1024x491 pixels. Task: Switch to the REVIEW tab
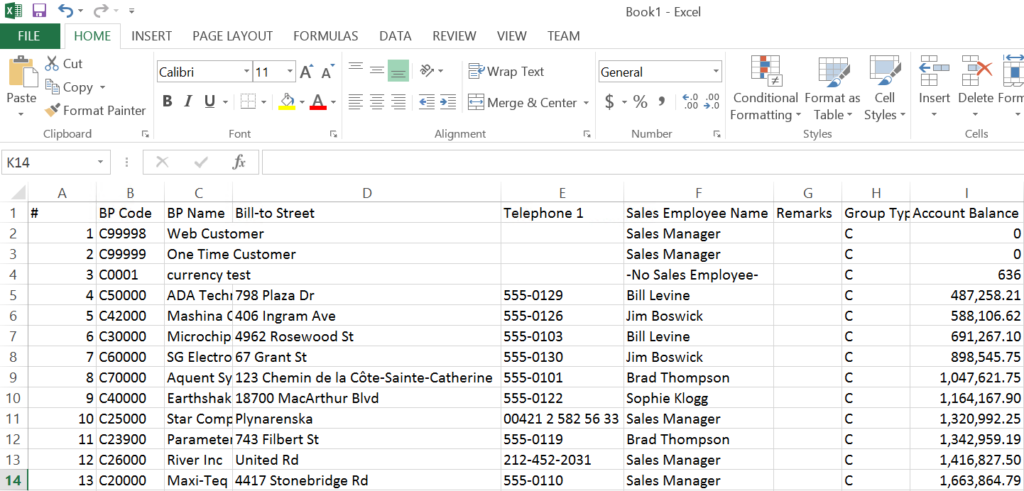pyautogui.click(x=455, y=36)
